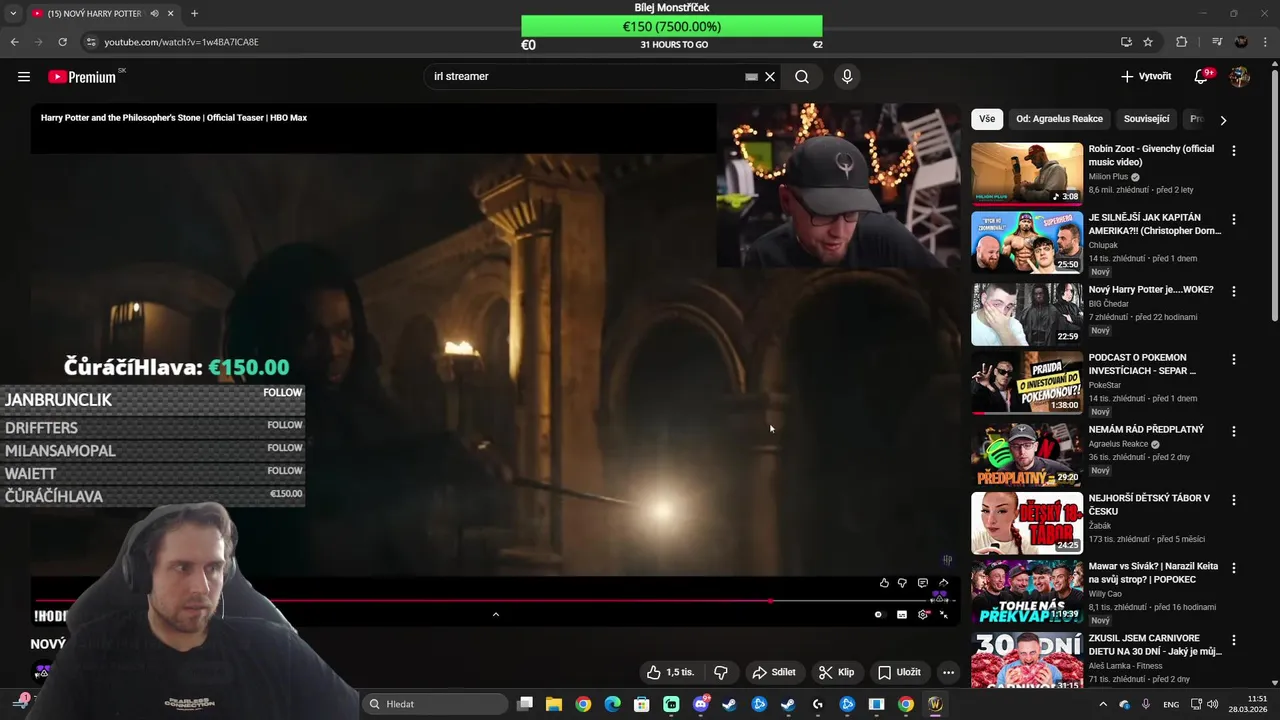1280x720 pixels.
Task: Open options for NEJHORŠÍ DĚTSKÝ TÁBOR video
Action: pyautogui.click(x=1234, y=499)
